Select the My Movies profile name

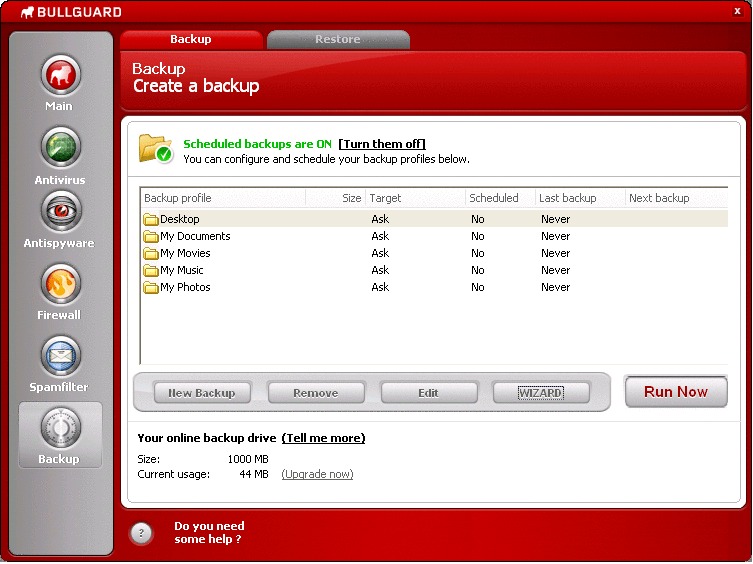(185, 253)
